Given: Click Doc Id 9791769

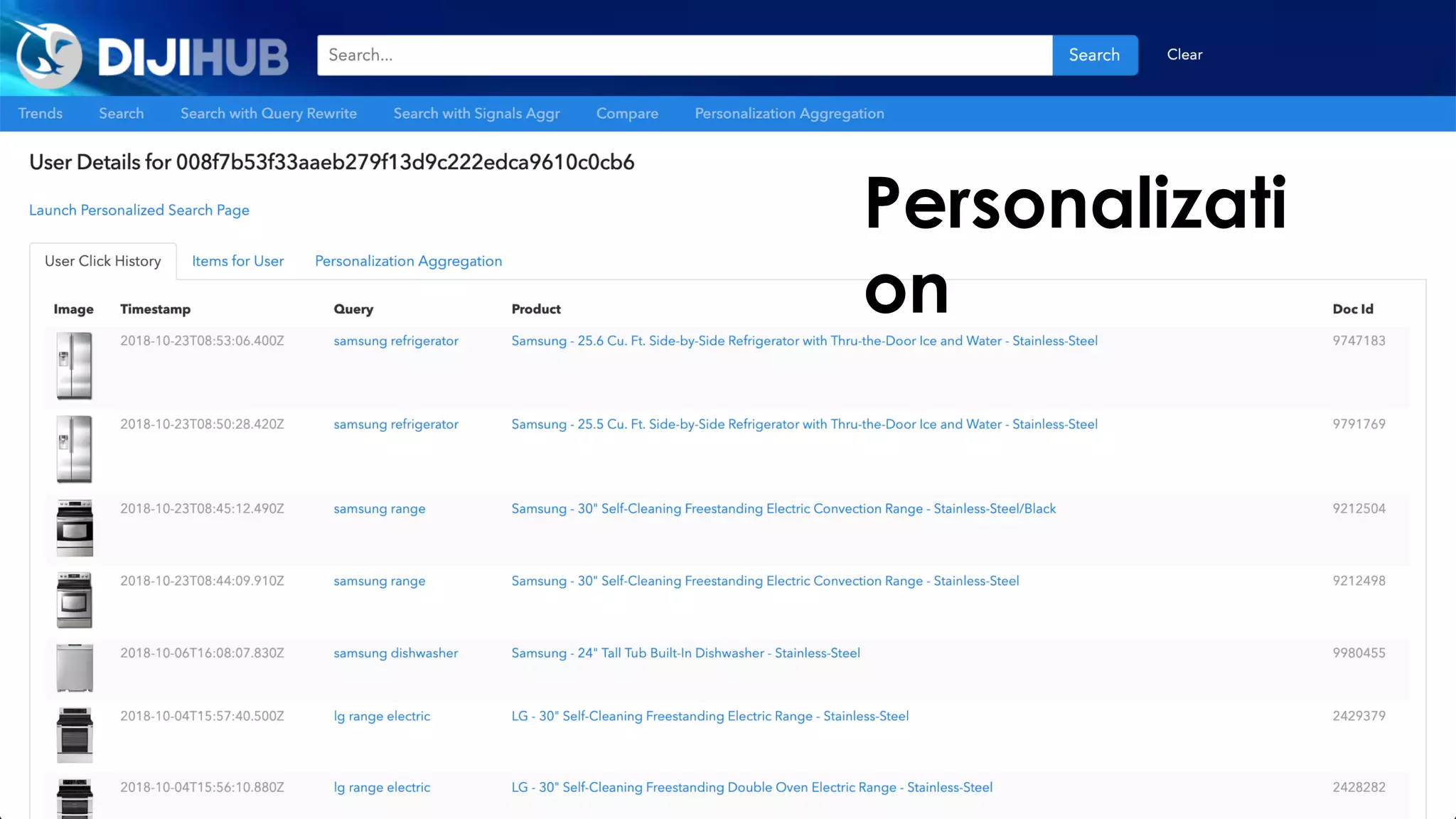Looking at the screenshot, I should [1359, 424].
